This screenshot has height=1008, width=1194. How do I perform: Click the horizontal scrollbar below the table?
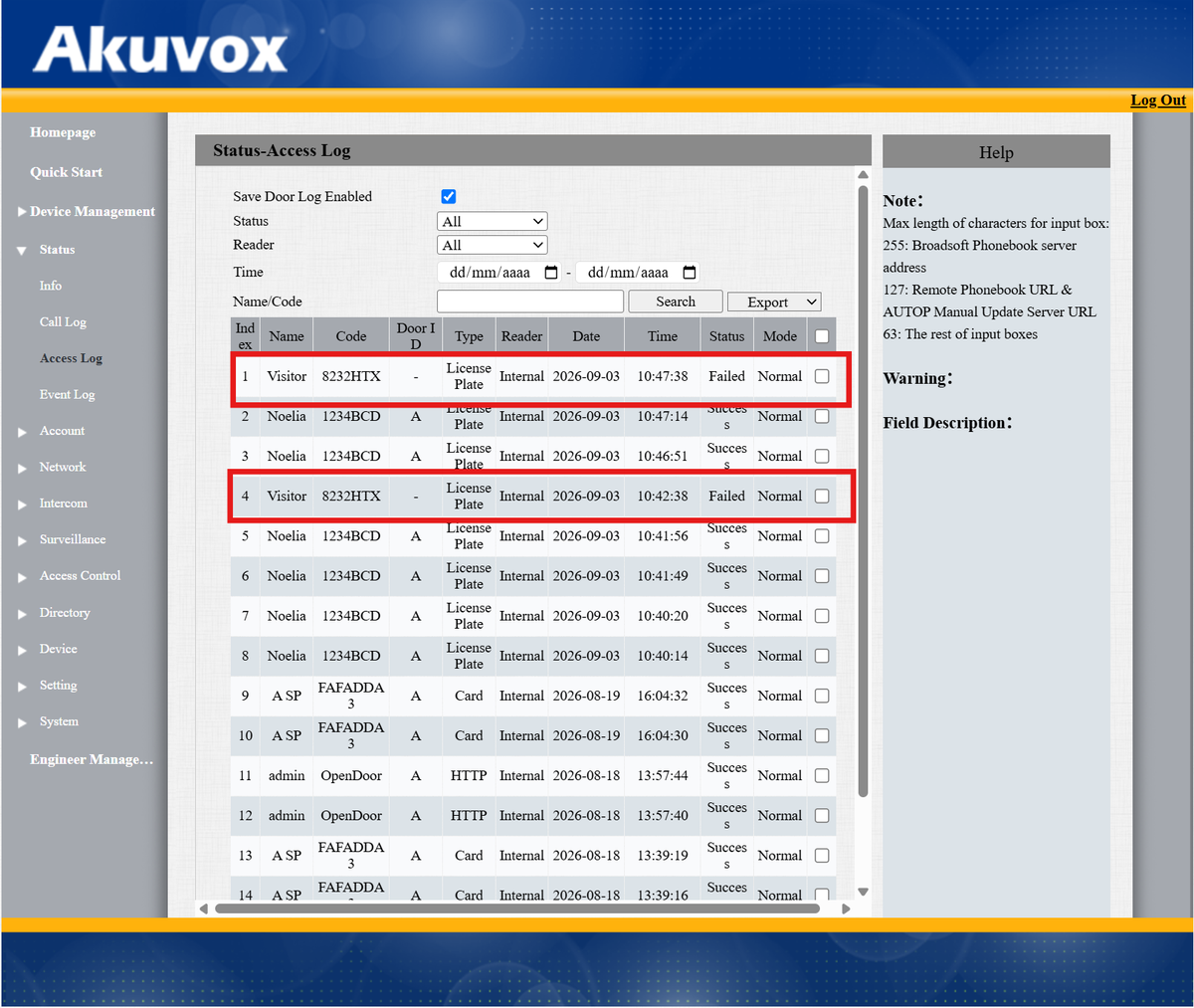coord(517,908)
